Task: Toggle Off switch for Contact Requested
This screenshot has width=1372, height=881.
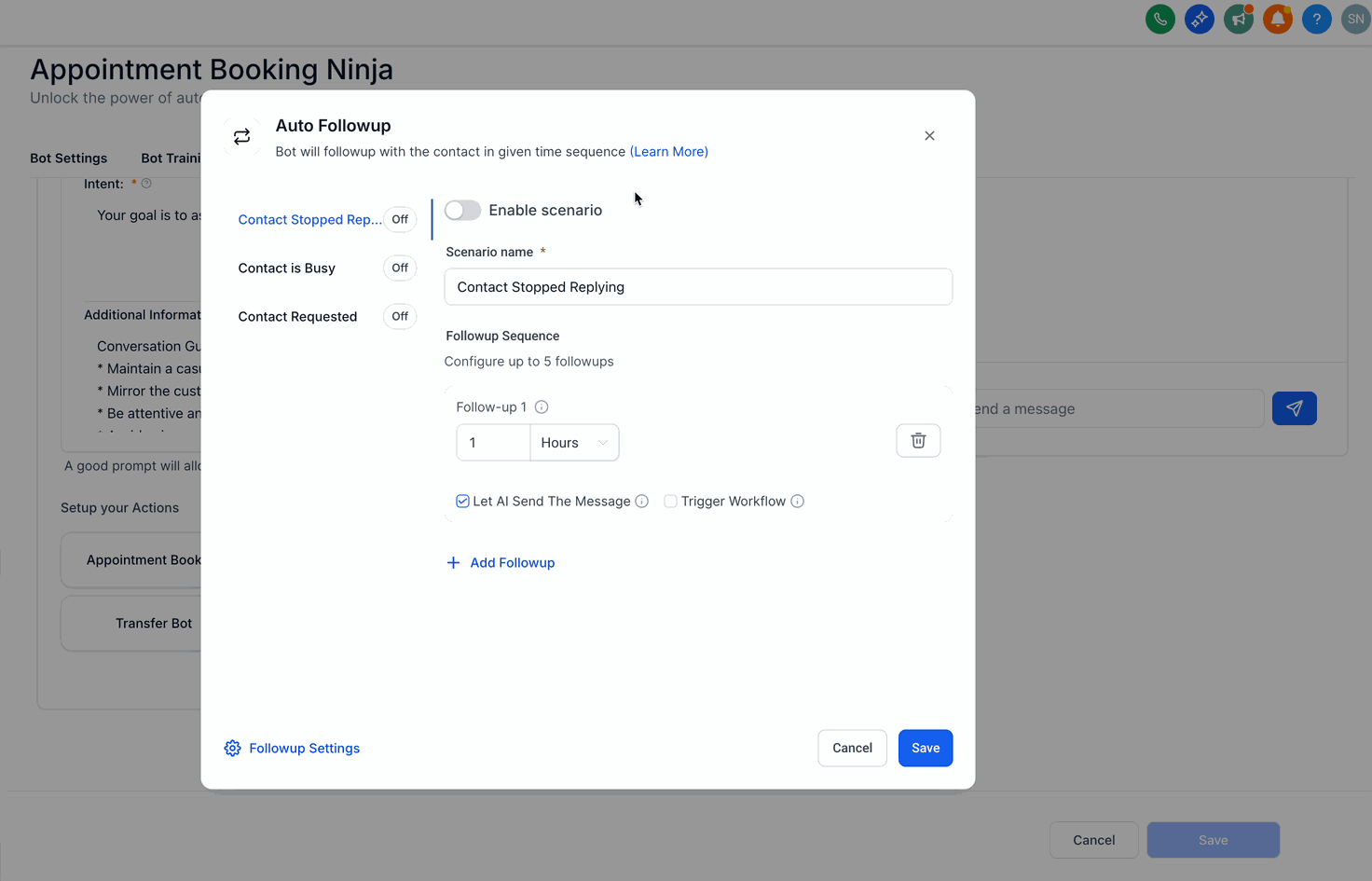Action: pyautogui.click(x=400, y=317)
